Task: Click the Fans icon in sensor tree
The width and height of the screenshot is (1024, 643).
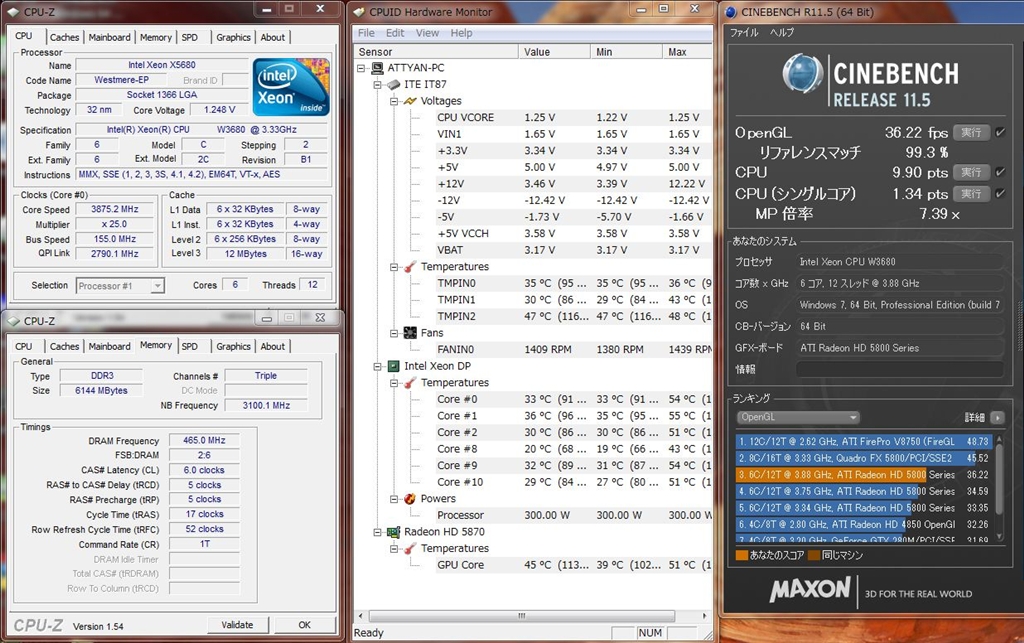Action: 410,333
